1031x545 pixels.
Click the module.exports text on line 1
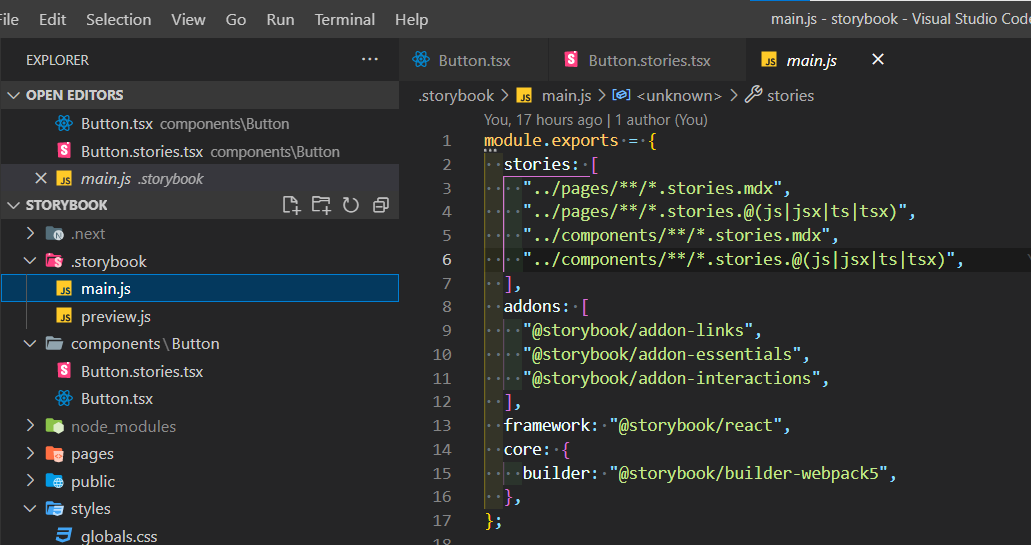[x=551, y=141]
